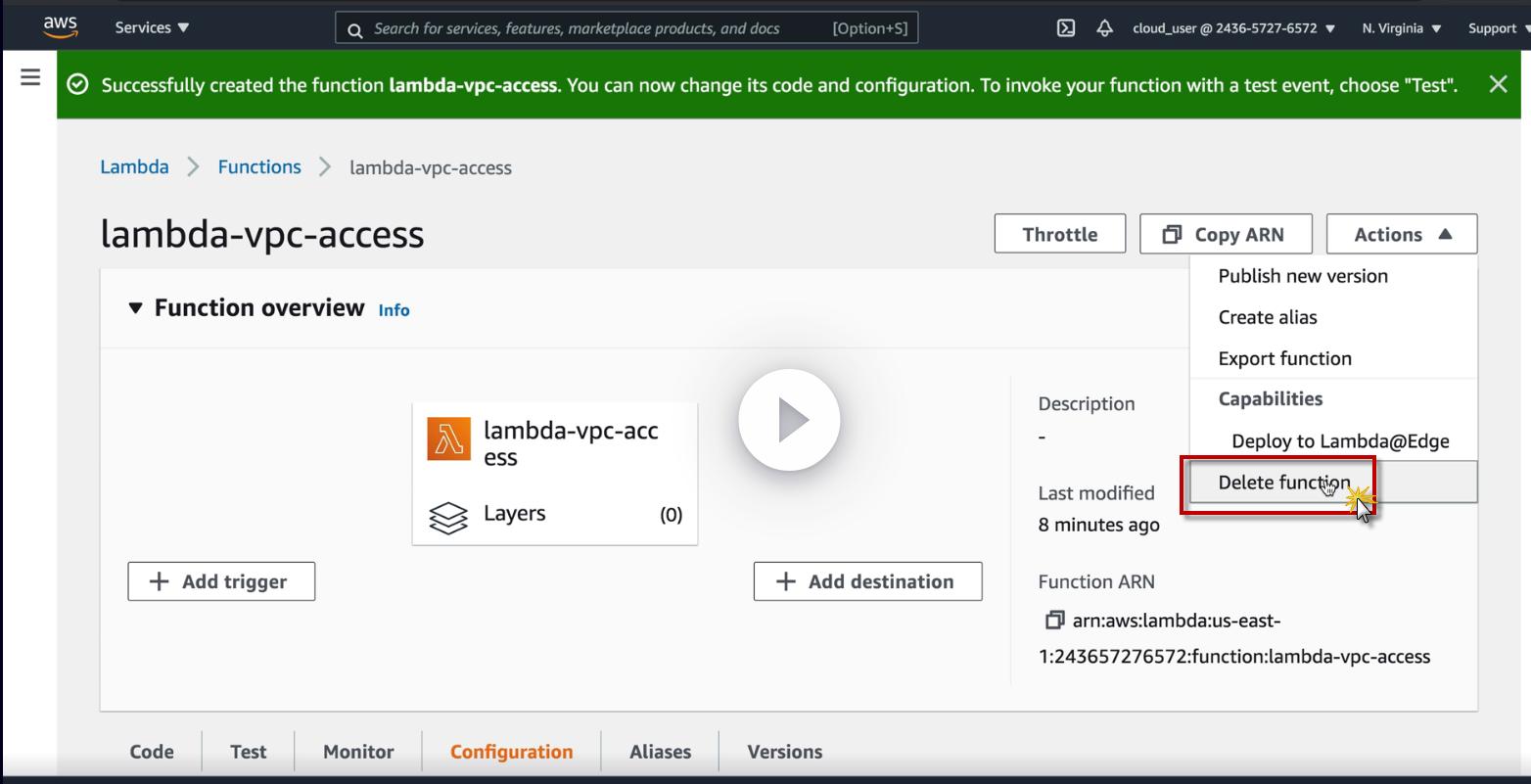The height and width of the screenshot is (784, 1531).
Task: Open the N. Virginia region selector
Action: pos(1401,28)
